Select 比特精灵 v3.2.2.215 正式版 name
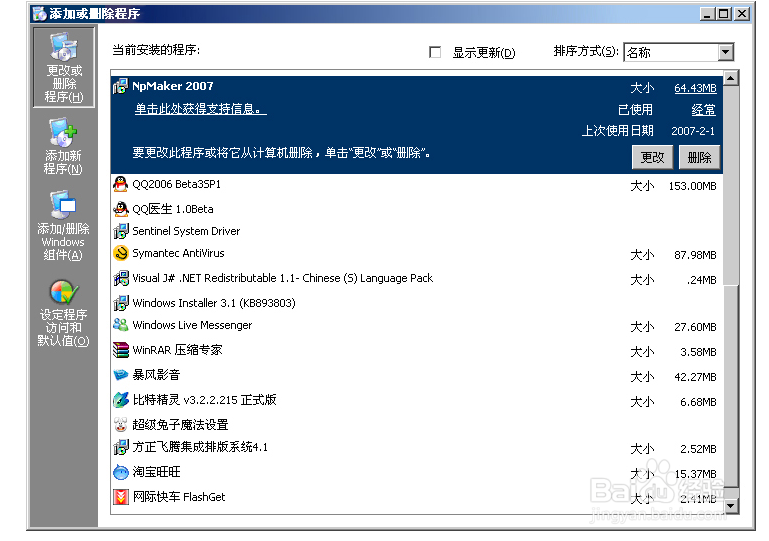 (x=205, y=400)
